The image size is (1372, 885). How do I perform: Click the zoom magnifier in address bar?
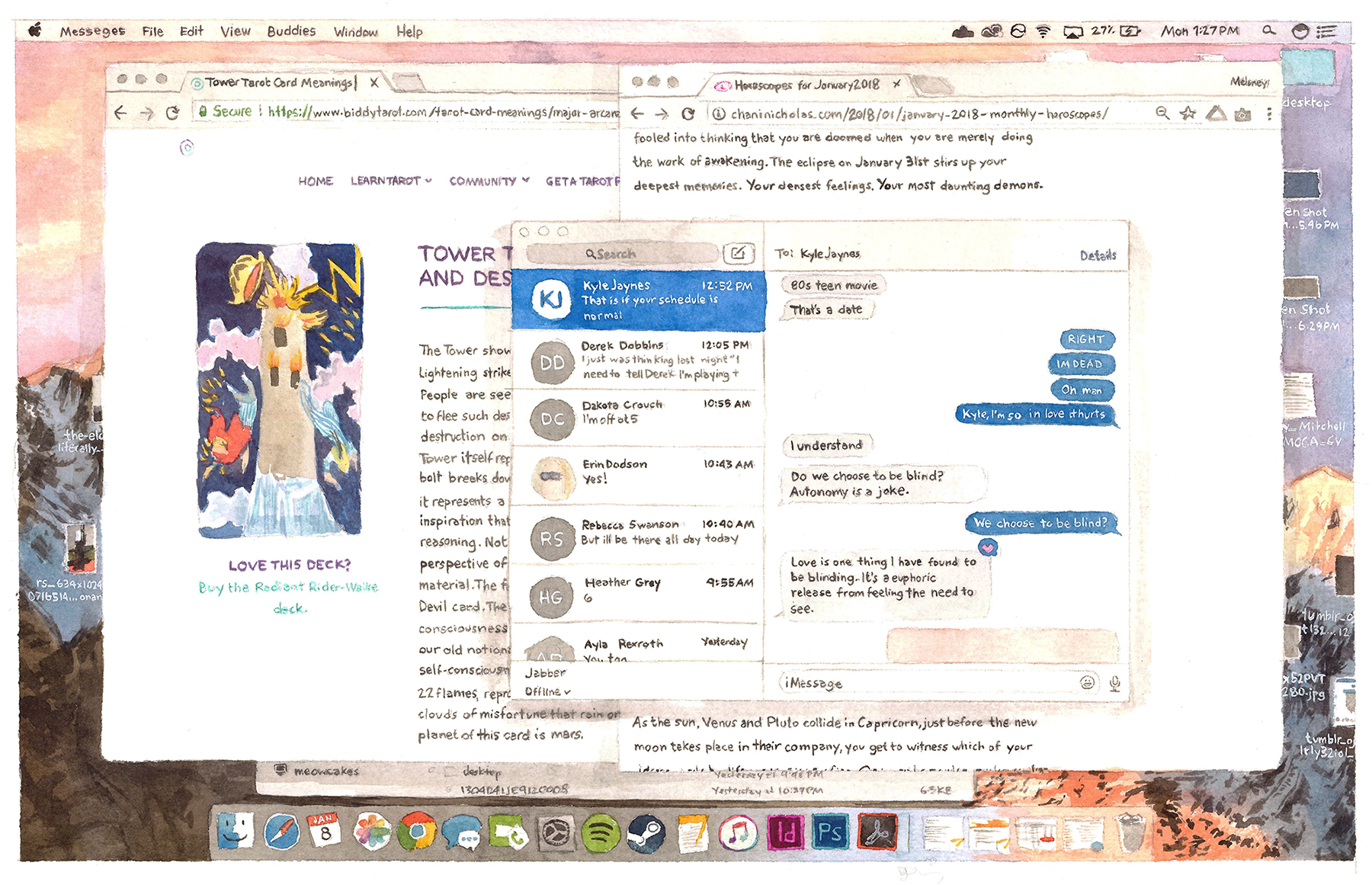1162,113
